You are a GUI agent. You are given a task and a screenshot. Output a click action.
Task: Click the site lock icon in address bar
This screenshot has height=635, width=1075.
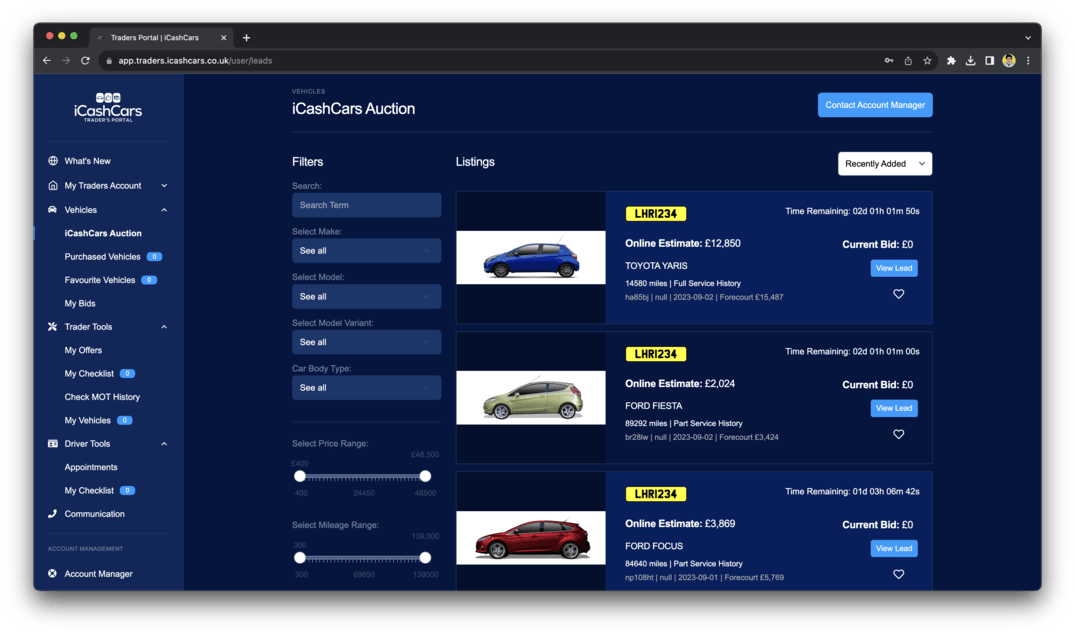point(109,61)
